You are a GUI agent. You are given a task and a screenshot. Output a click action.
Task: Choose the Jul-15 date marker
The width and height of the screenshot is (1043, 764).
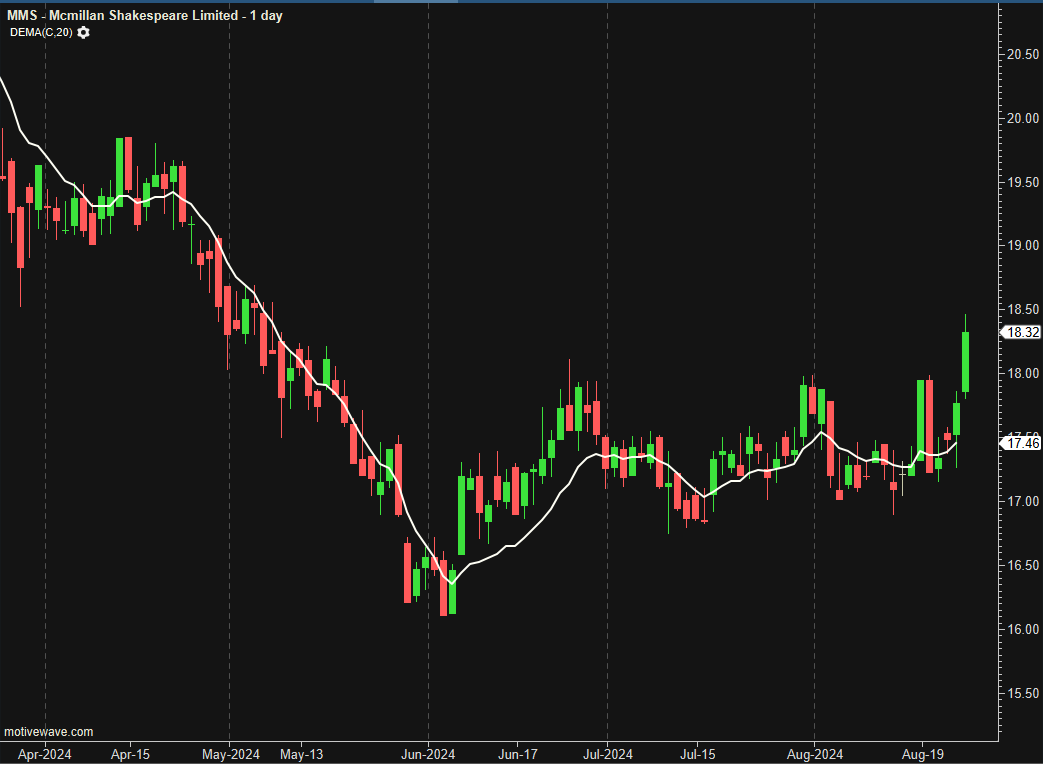point(697,753)
